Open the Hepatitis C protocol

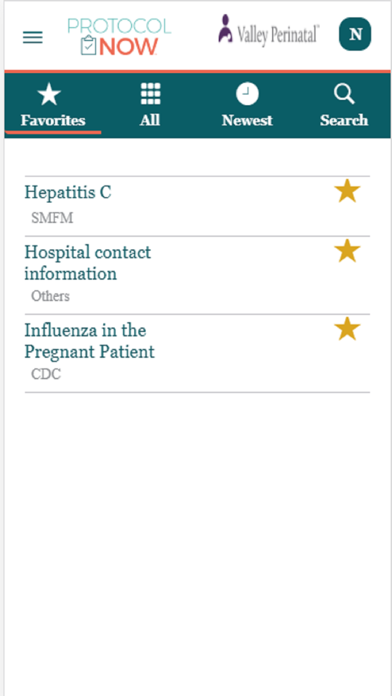tap(68, 192)
